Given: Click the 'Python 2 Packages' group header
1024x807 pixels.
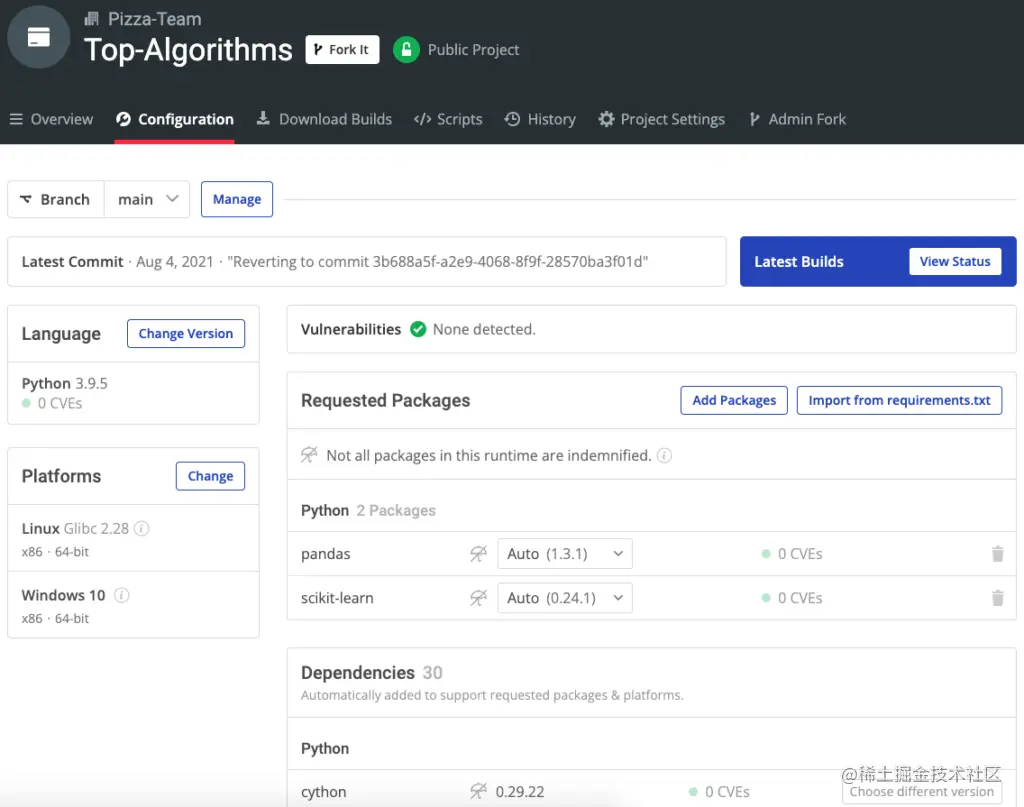Looking at the screenshot, I should tap(368, 511).
